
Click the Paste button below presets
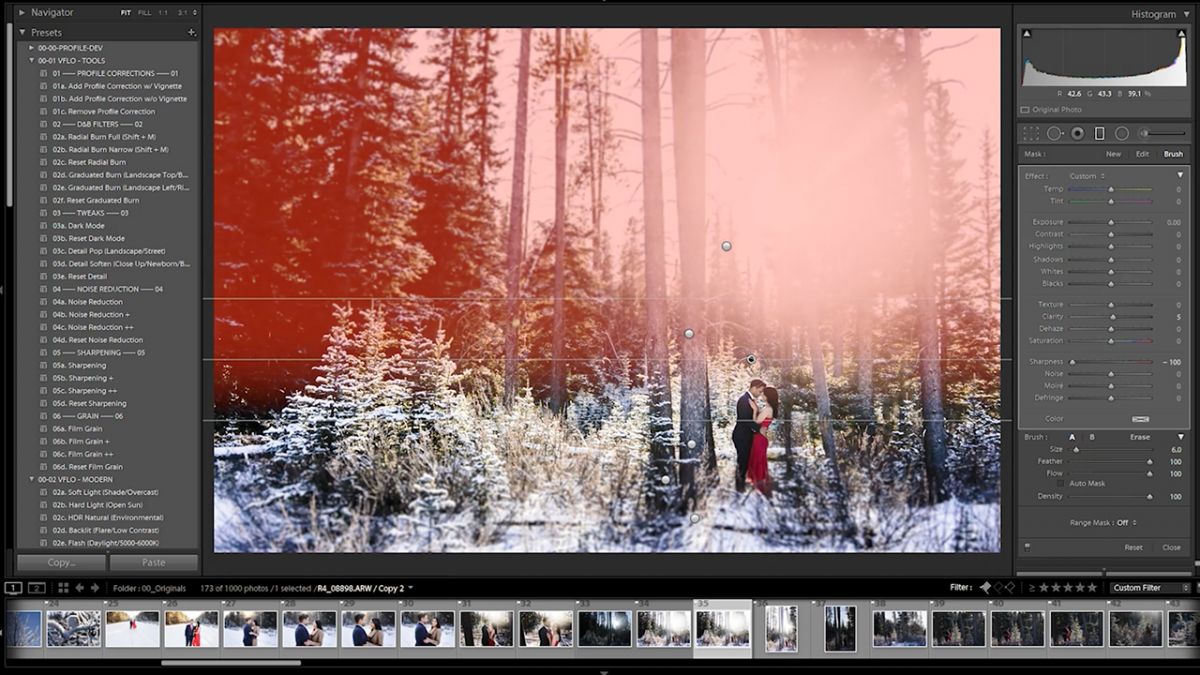[x=154, y=563]
